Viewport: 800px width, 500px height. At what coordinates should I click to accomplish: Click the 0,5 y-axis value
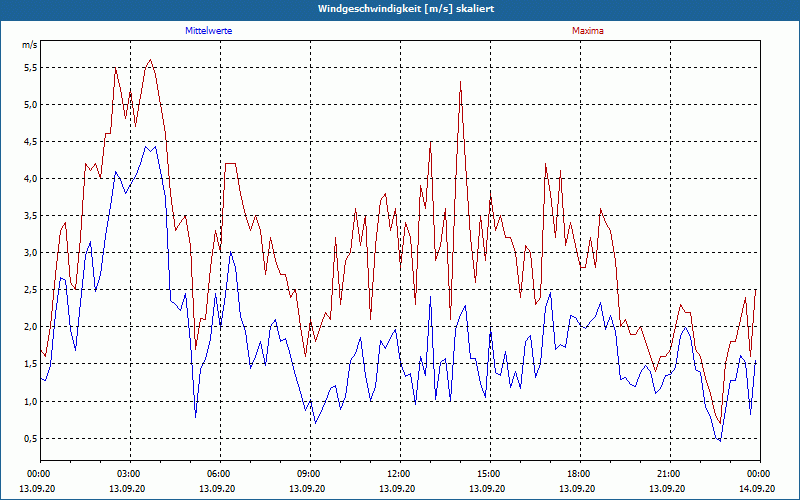pos(30,438)
